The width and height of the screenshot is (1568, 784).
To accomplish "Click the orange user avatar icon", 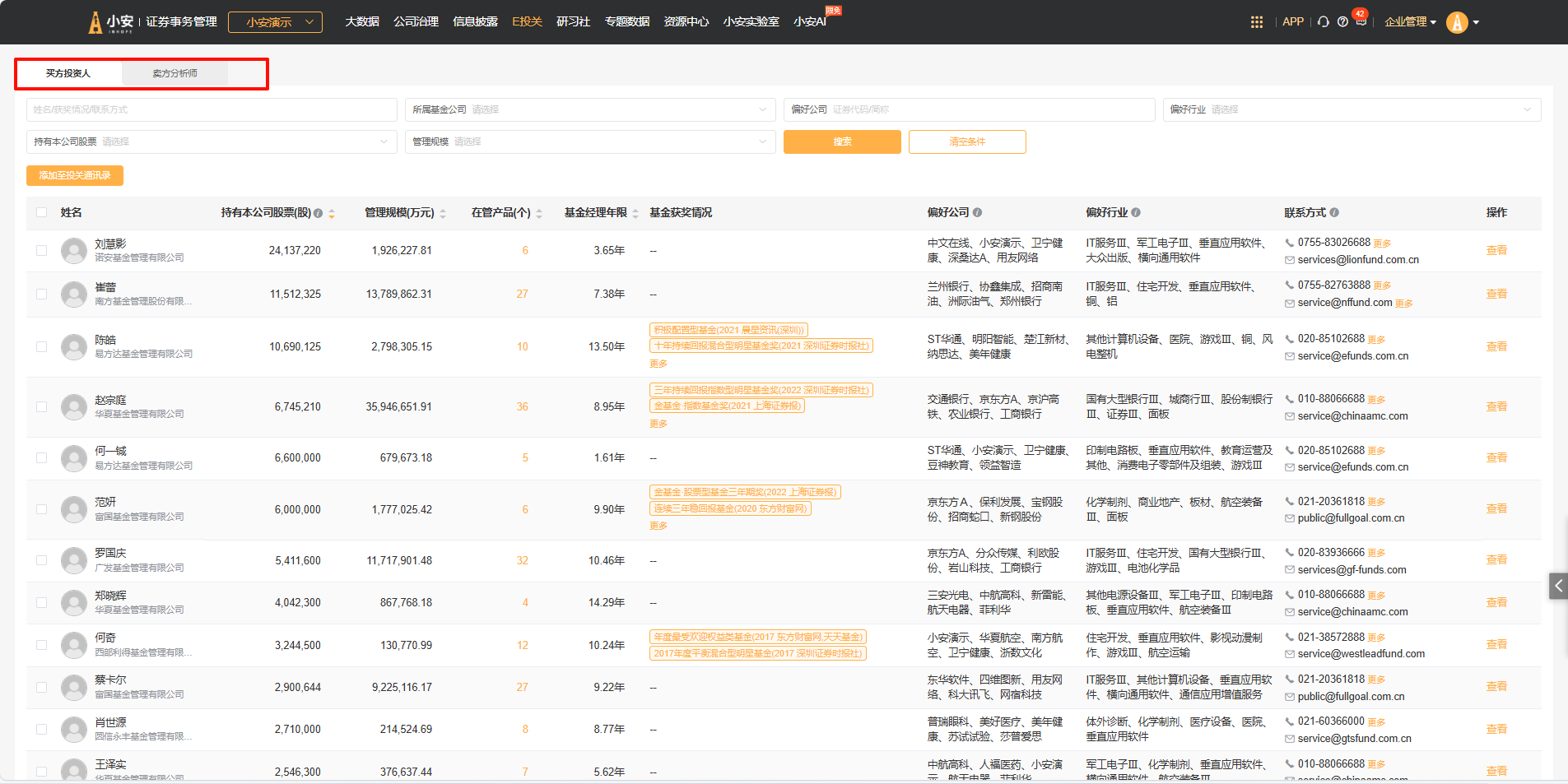I will click(1457, 22).
